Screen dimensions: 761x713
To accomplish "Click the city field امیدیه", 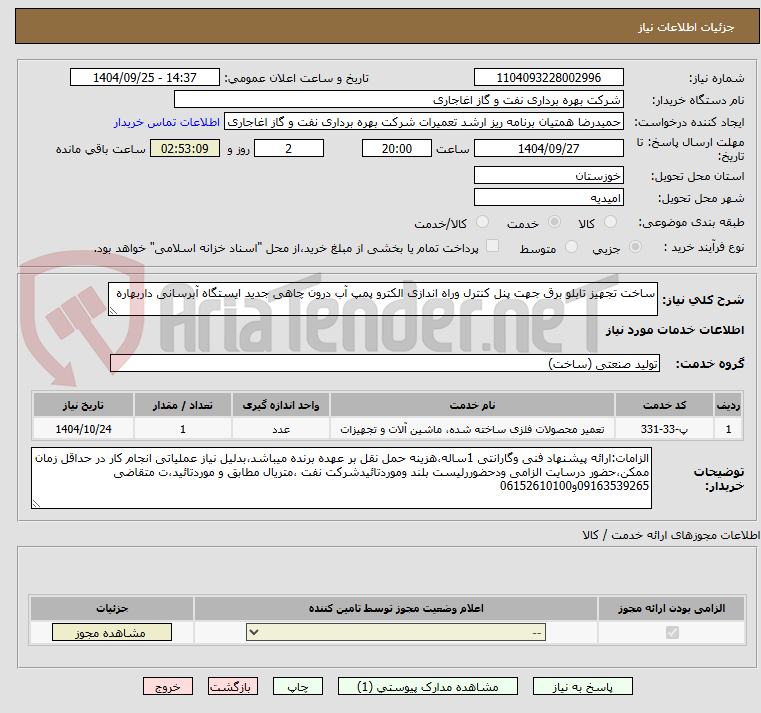I will [x=548, y=198].
